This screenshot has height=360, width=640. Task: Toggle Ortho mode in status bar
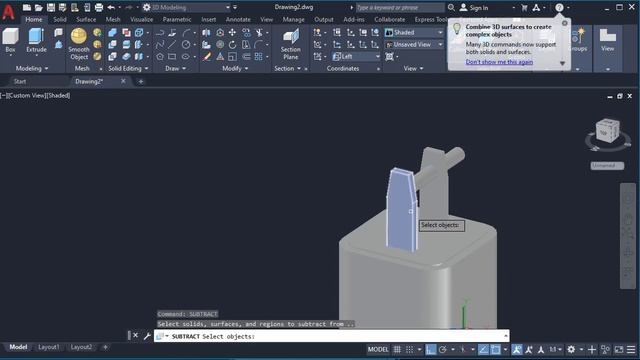click(x=431, y=349)
